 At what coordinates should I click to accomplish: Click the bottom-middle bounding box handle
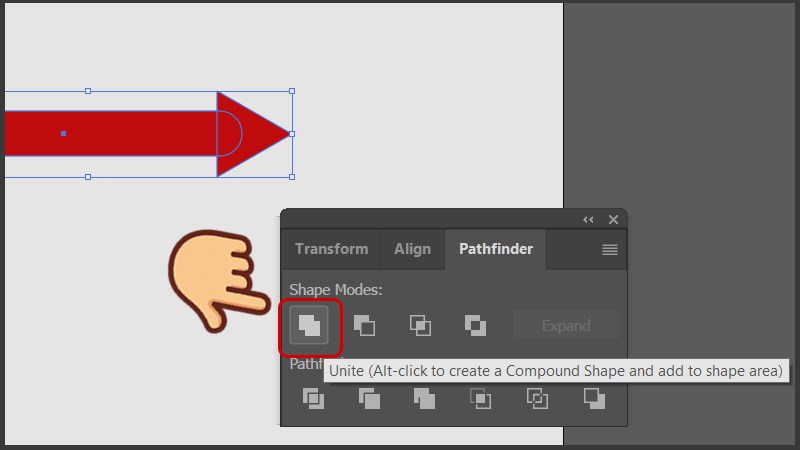pos(88,177)
